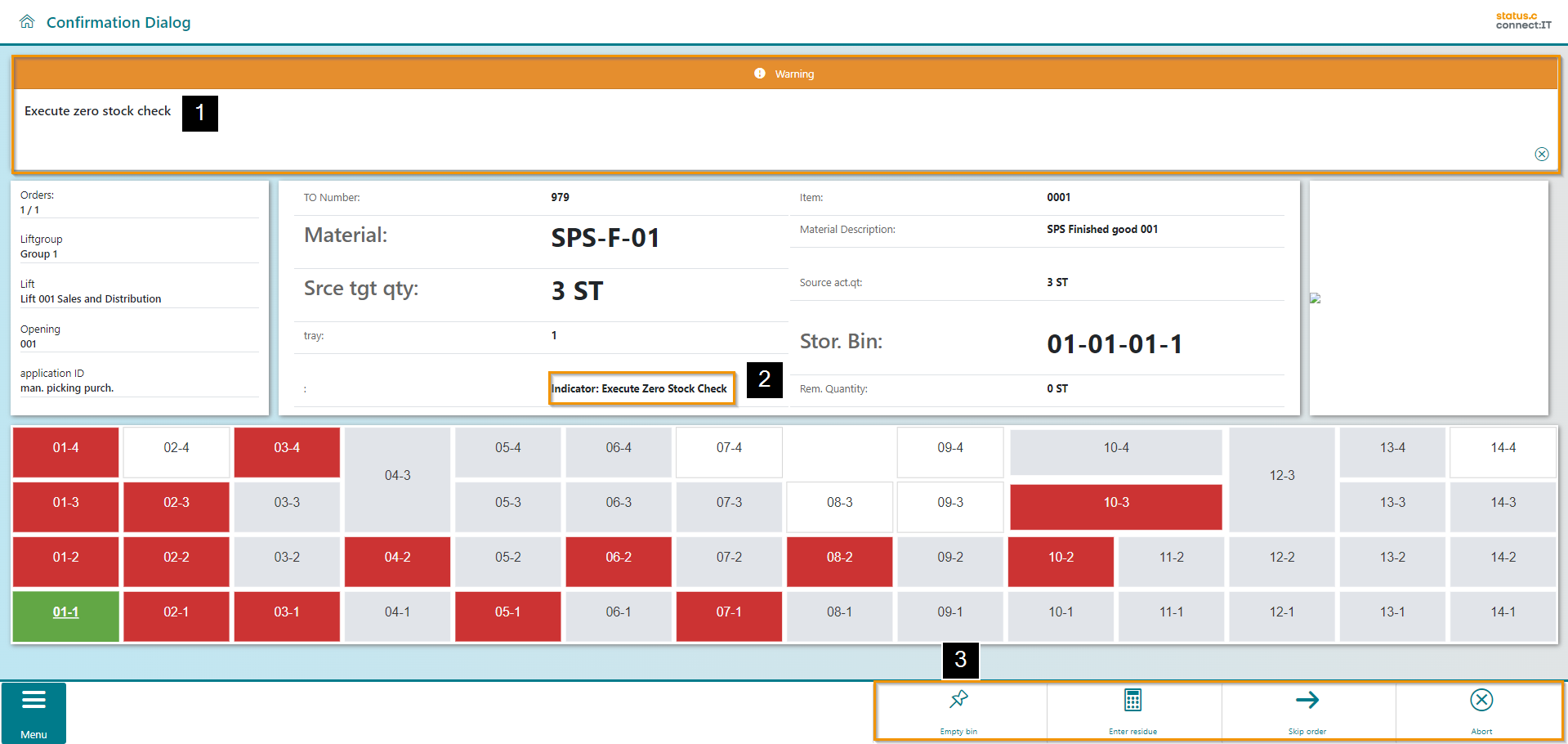Open the hamburger Menu button
1568x744 pixels.
(x=34, y=712)
